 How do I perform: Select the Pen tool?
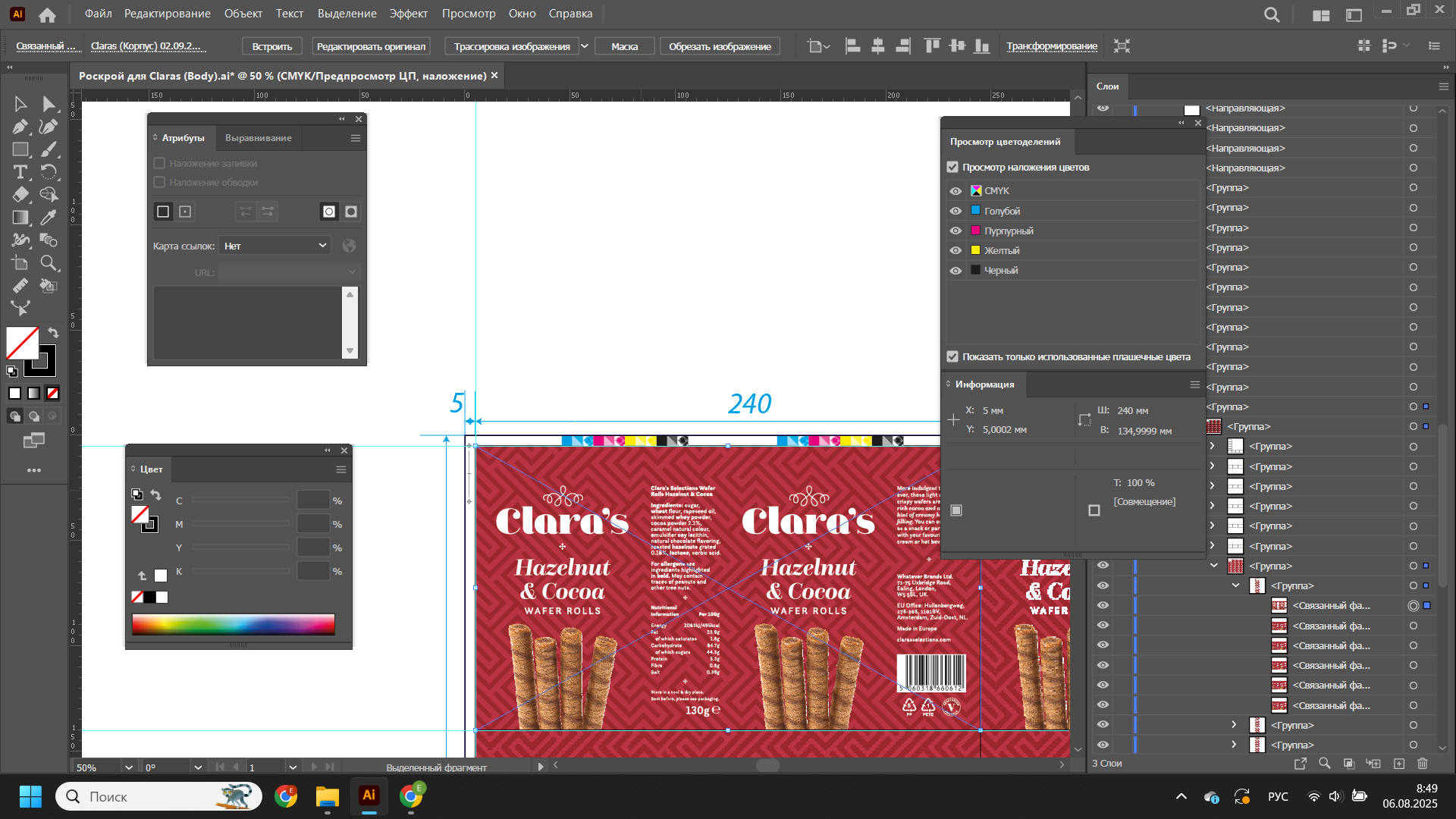(20, 127)
